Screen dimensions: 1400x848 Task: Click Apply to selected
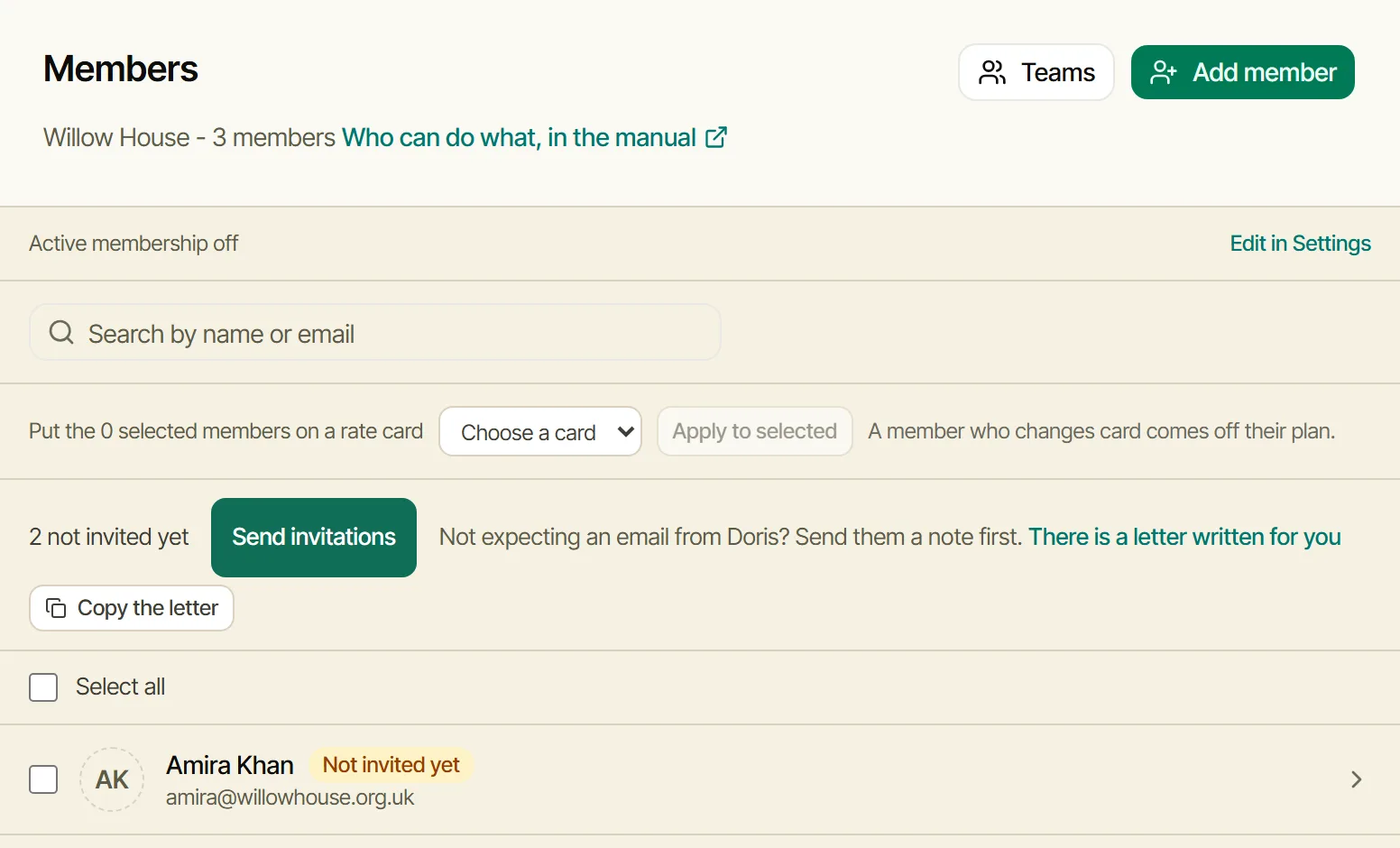[755, 431]
